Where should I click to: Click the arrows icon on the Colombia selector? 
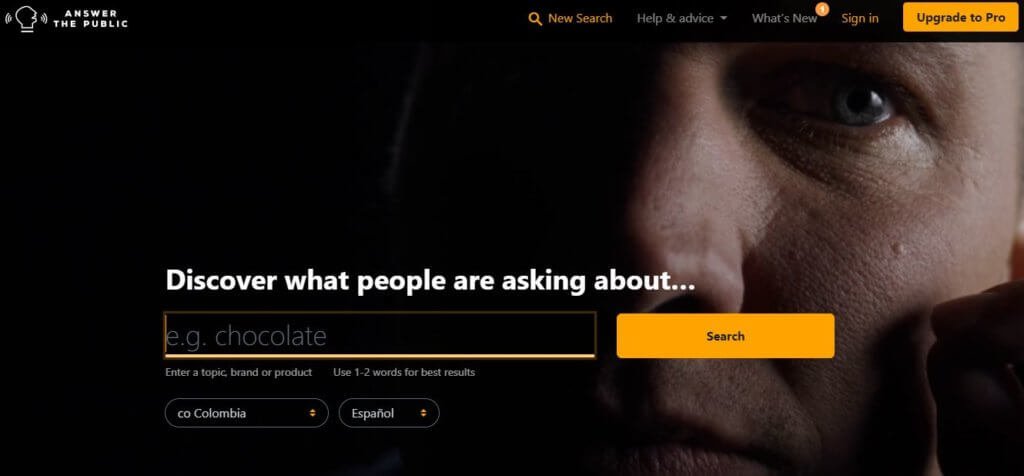313,413
